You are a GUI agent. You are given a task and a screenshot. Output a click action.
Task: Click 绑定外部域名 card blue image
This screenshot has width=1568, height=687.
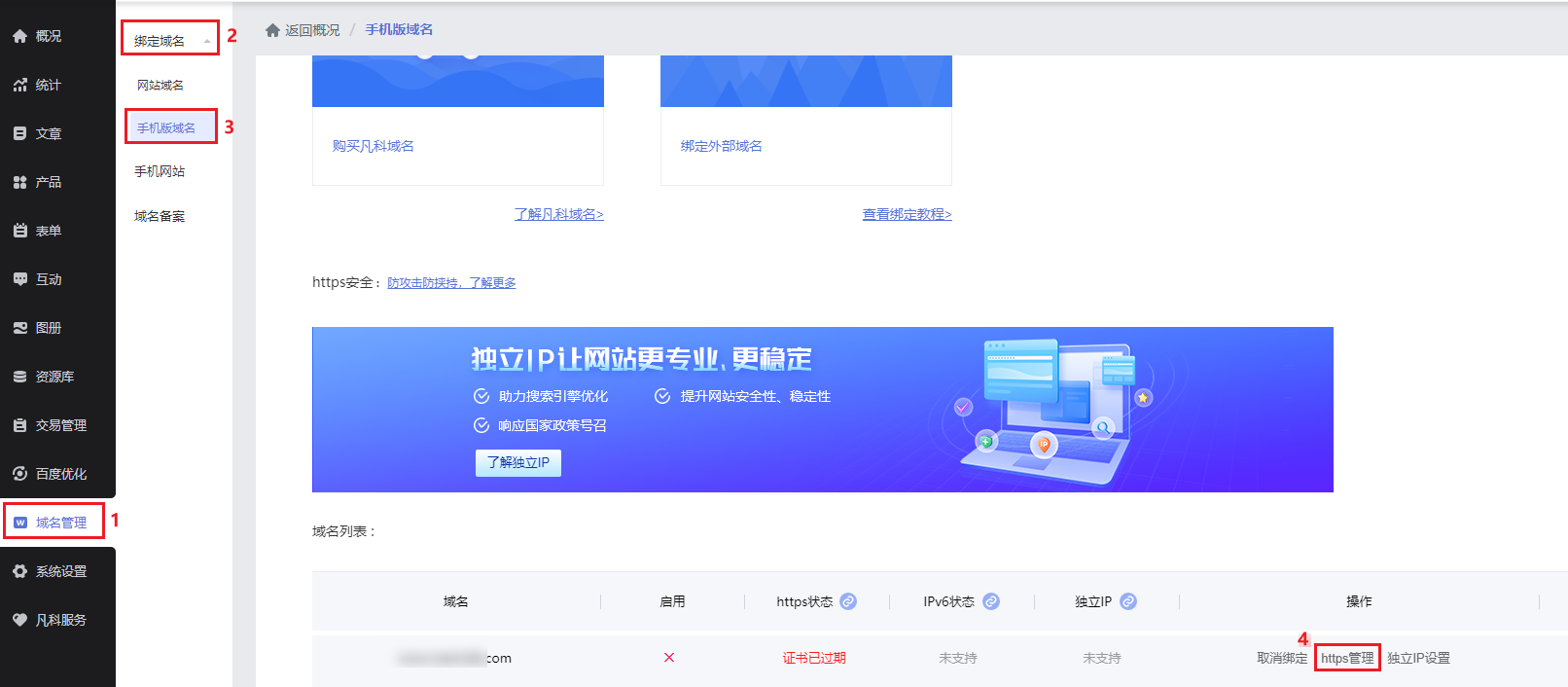point(806,81)
